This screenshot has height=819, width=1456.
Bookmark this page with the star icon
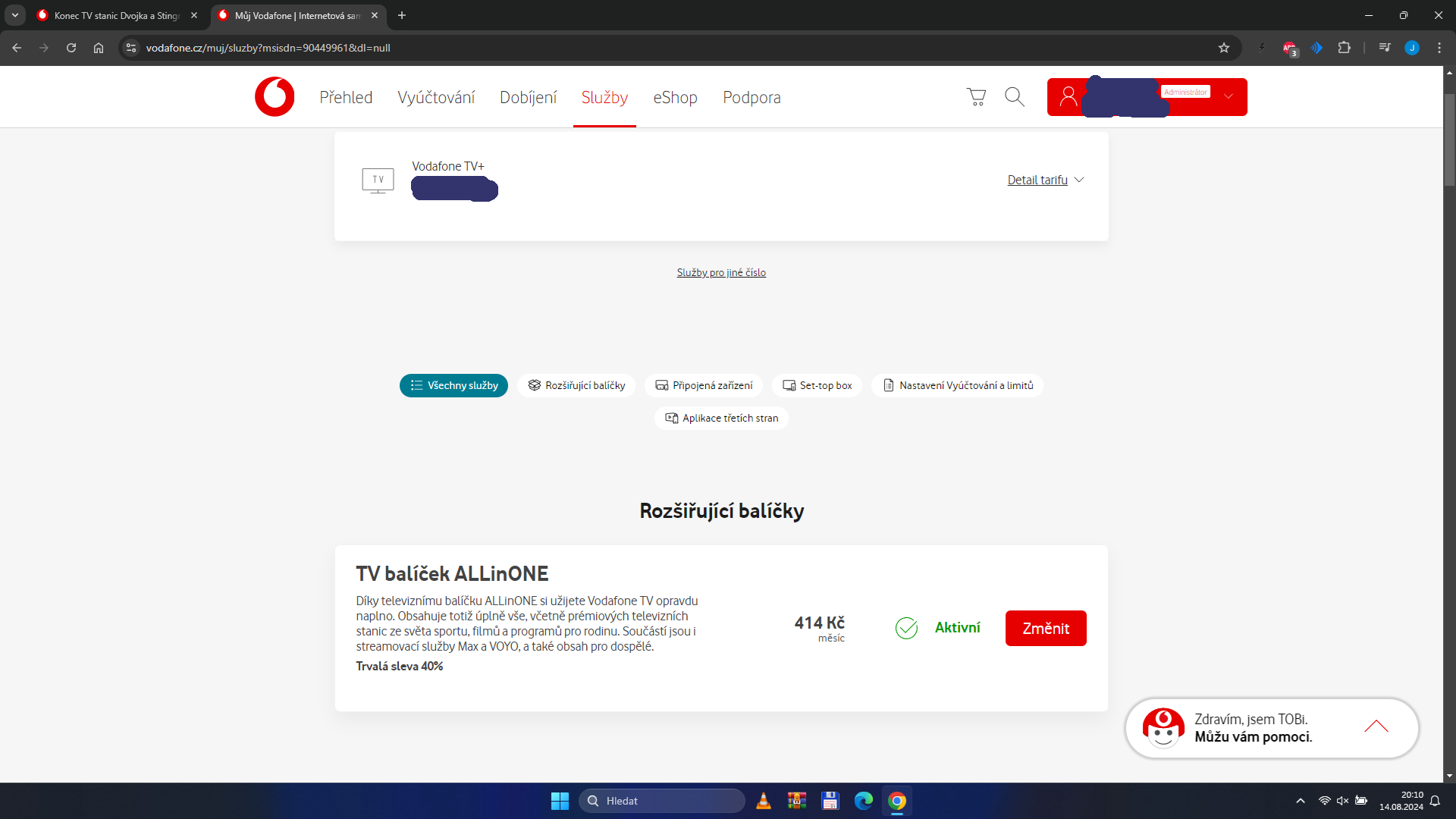pyautogui.click(x=1223, y=48)
